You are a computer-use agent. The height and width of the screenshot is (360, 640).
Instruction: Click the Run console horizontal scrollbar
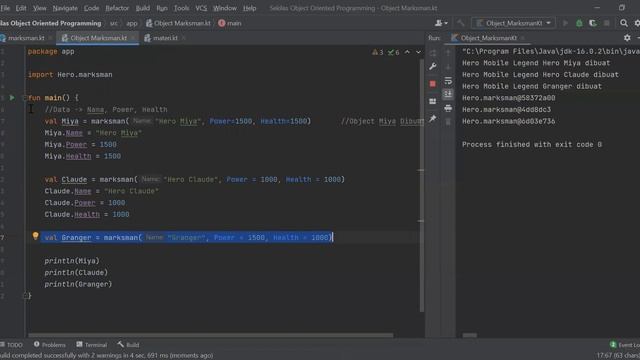click(470, 336)
